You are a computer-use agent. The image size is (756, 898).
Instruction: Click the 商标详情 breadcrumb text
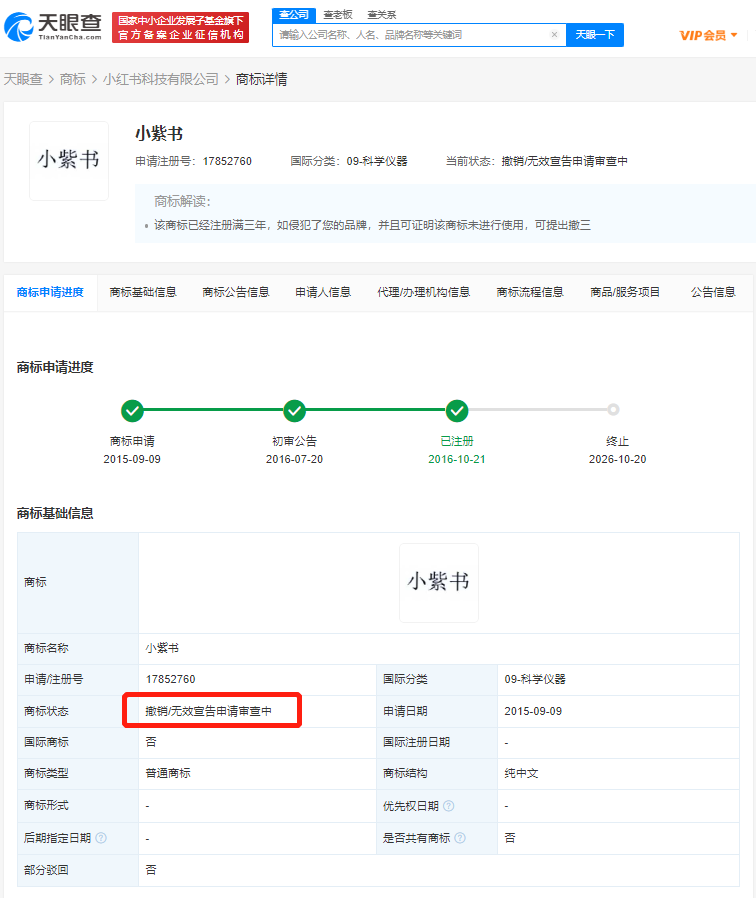click(261, 79)
